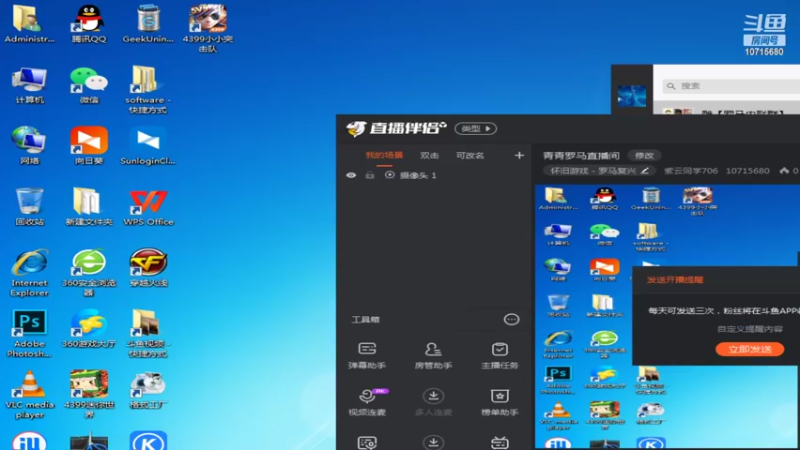Toggle the lock on 摄像头 1 source
The width and height of the screenshot is (800, 450).
click(370, 175)
